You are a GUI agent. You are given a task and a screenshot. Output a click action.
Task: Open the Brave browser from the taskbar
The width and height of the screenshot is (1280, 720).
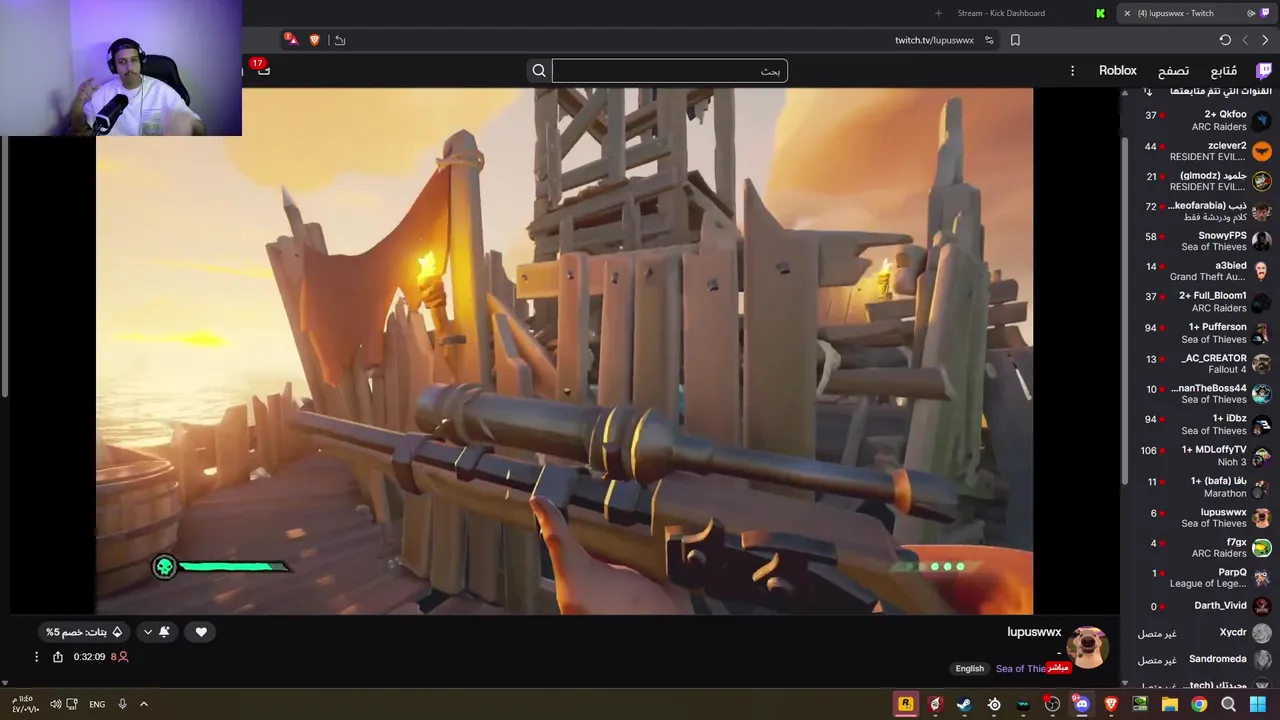1110,704
